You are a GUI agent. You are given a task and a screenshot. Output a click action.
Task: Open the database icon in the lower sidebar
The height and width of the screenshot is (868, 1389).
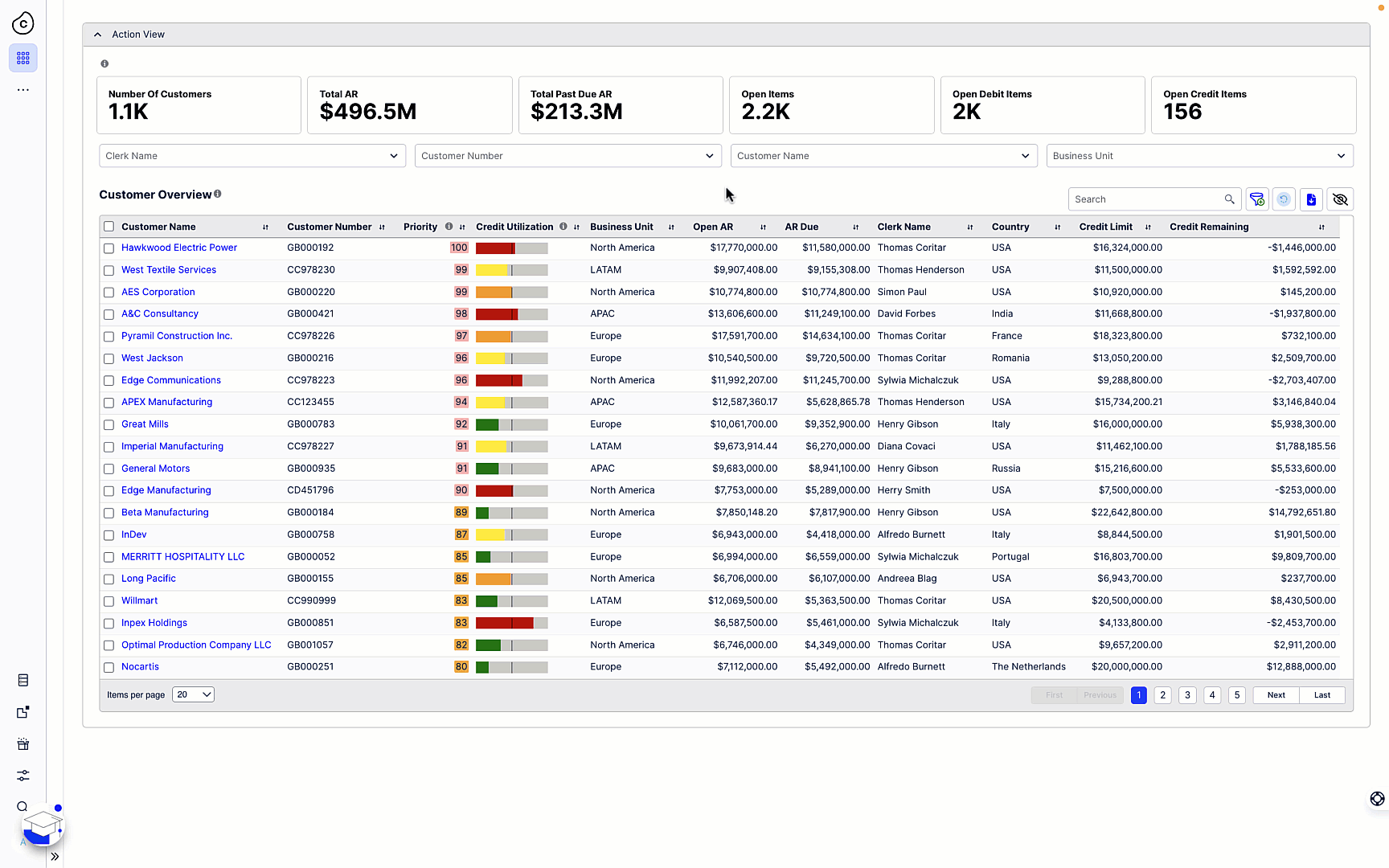[x=23, y=680]
